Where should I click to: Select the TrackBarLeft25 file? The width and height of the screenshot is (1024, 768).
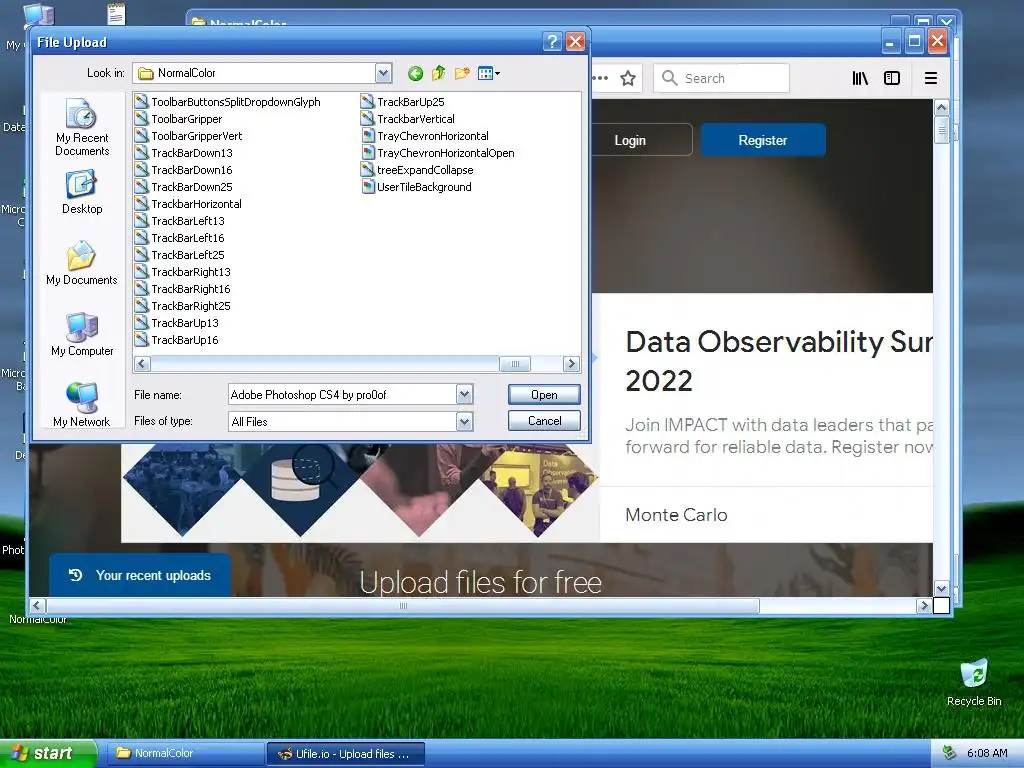[180, 255]
